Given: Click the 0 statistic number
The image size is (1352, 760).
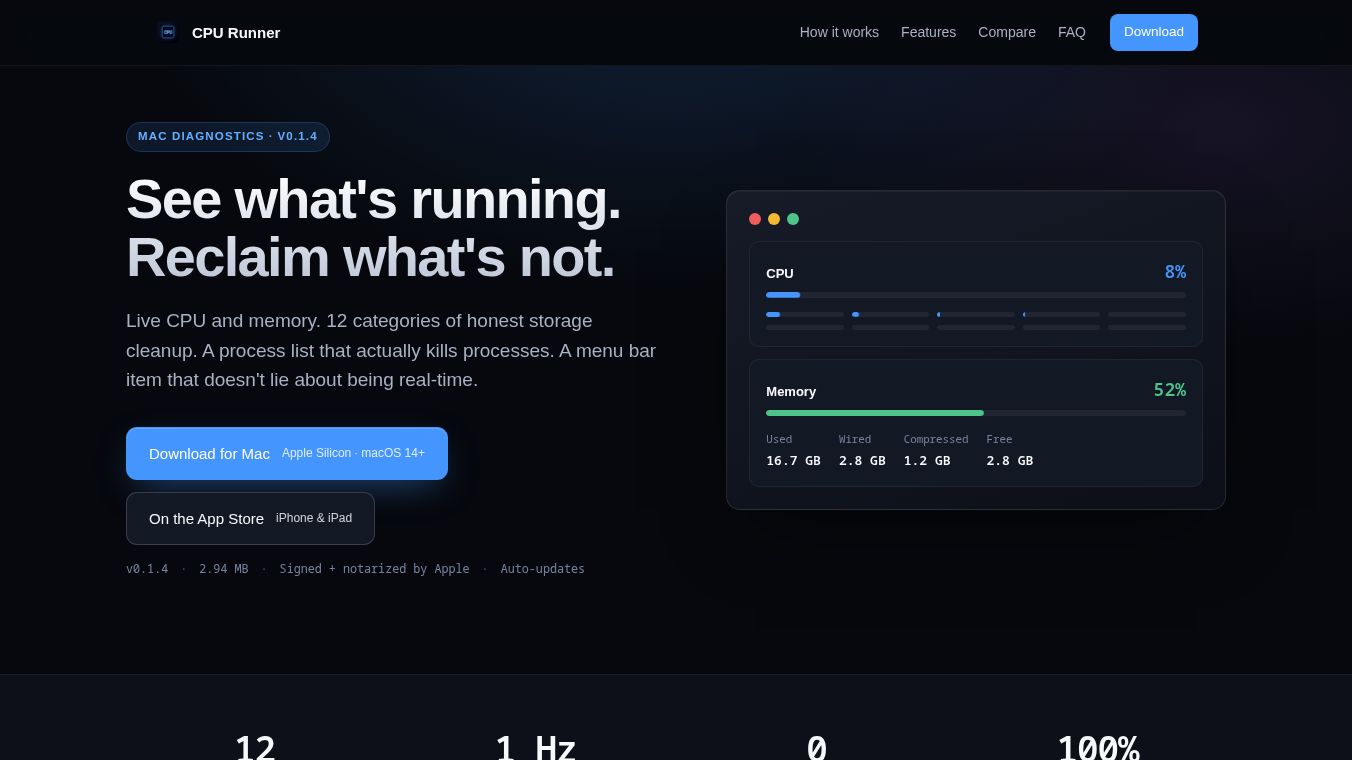Looking at the screenshot, I should [x=817, y=747].
